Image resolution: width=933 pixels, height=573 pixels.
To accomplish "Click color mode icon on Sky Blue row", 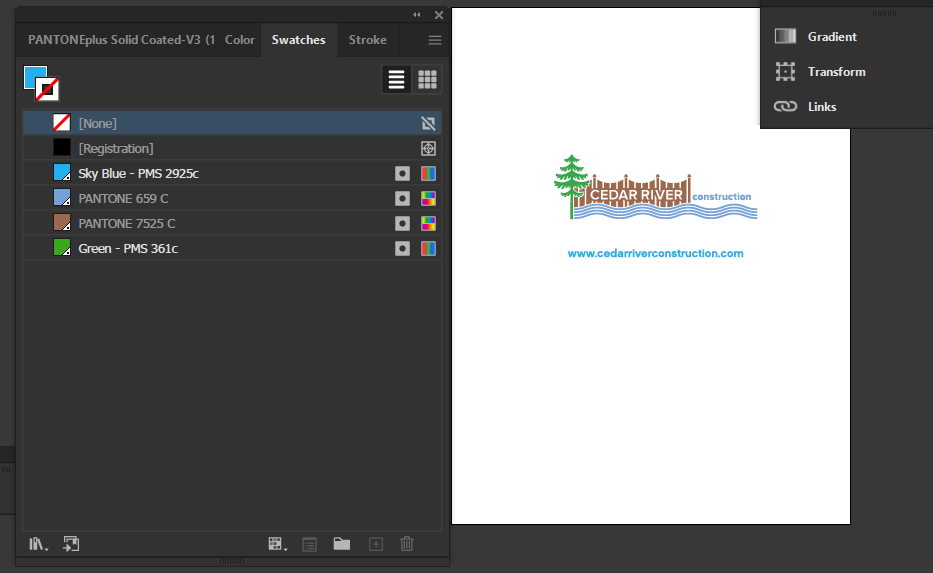I will click(x=428, y=173).
